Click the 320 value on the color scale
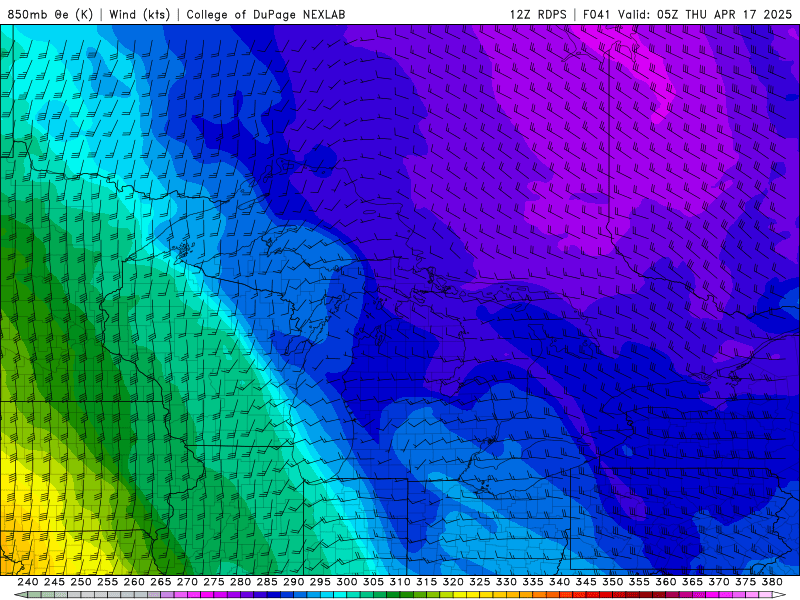The width and height of the screenshot is (800, 600). tap(453, 582)
